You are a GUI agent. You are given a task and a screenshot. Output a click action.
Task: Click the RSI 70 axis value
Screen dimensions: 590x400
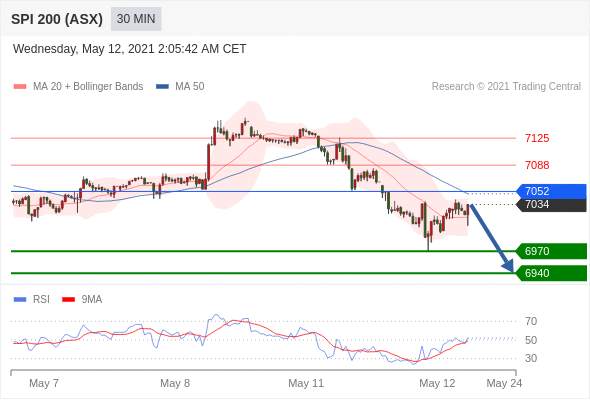pos(531,321)
